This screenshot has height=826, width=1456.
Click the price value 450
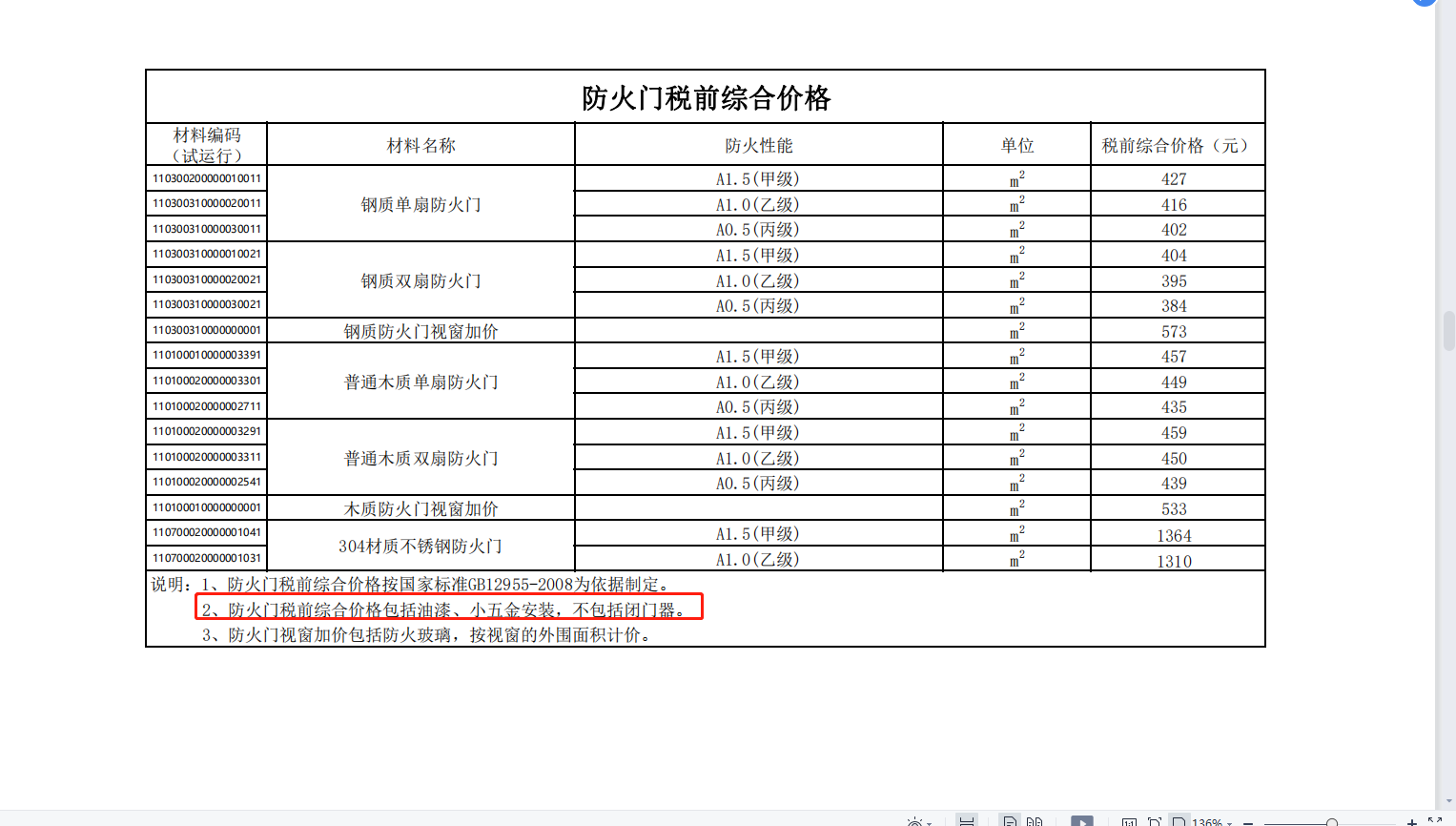pos(1174,459)
